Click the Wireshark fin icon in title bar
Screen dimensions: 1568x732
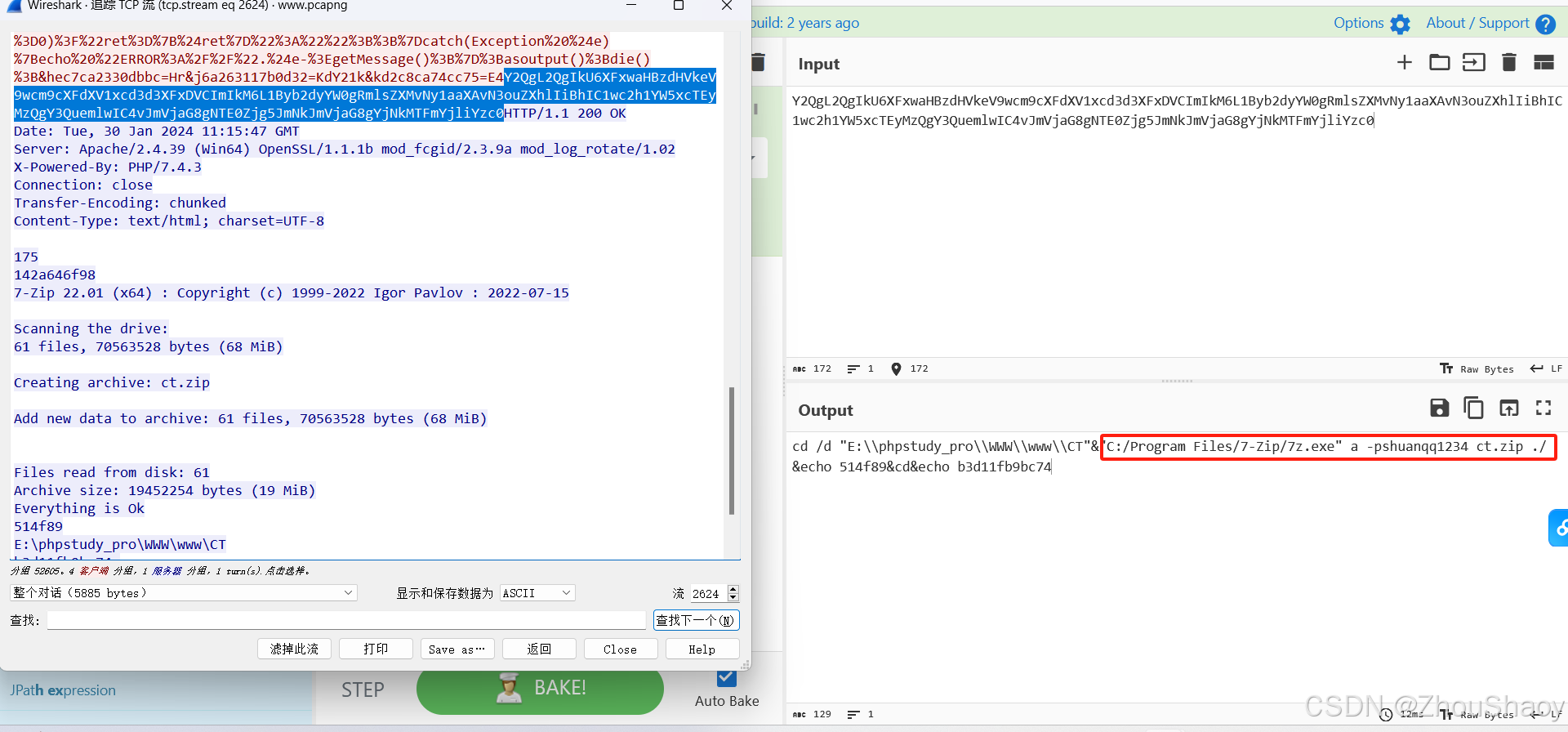13,6
